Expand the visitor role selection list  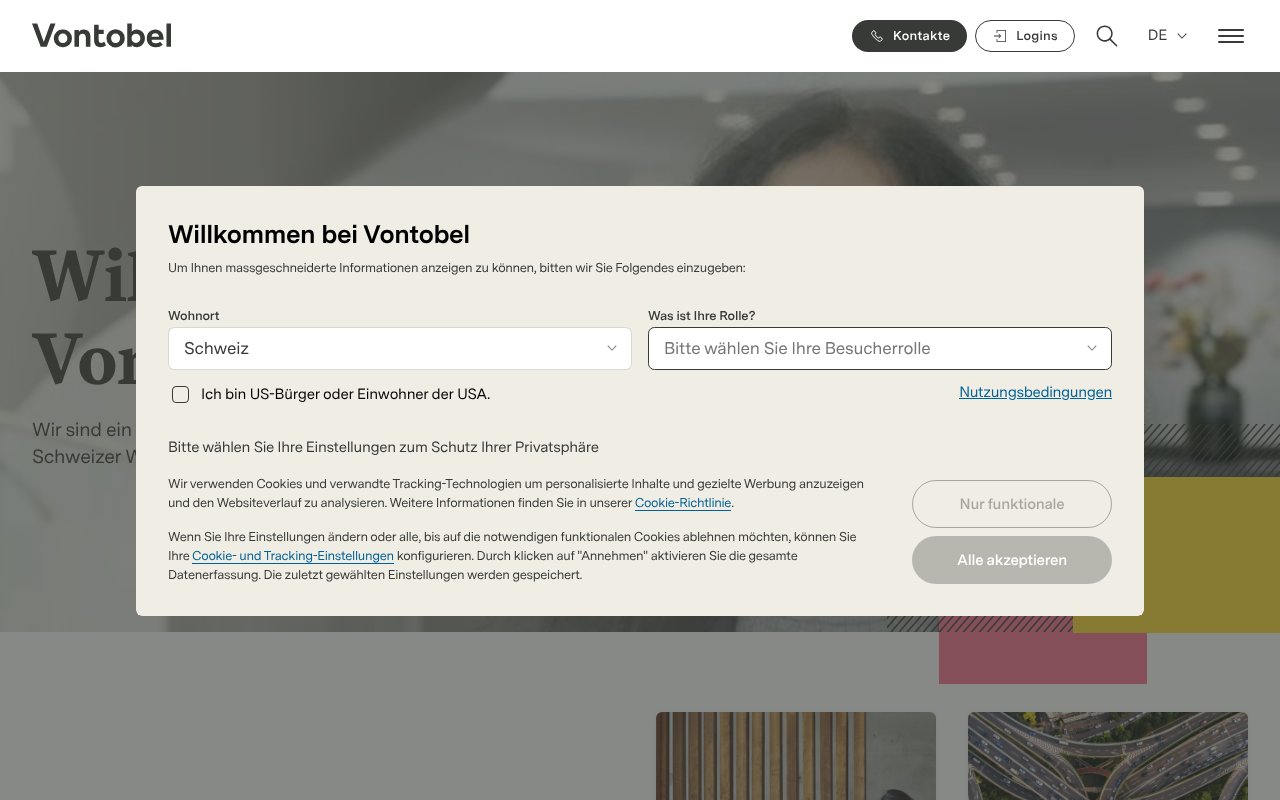[x=879, y=348]
